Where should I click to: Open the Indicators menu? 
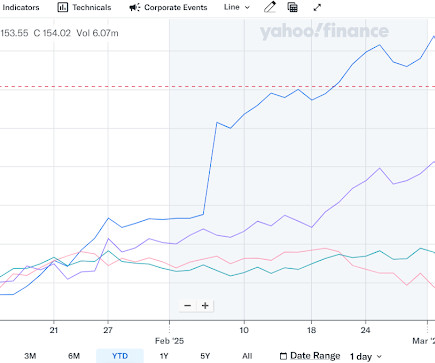[x=20, y=7]
